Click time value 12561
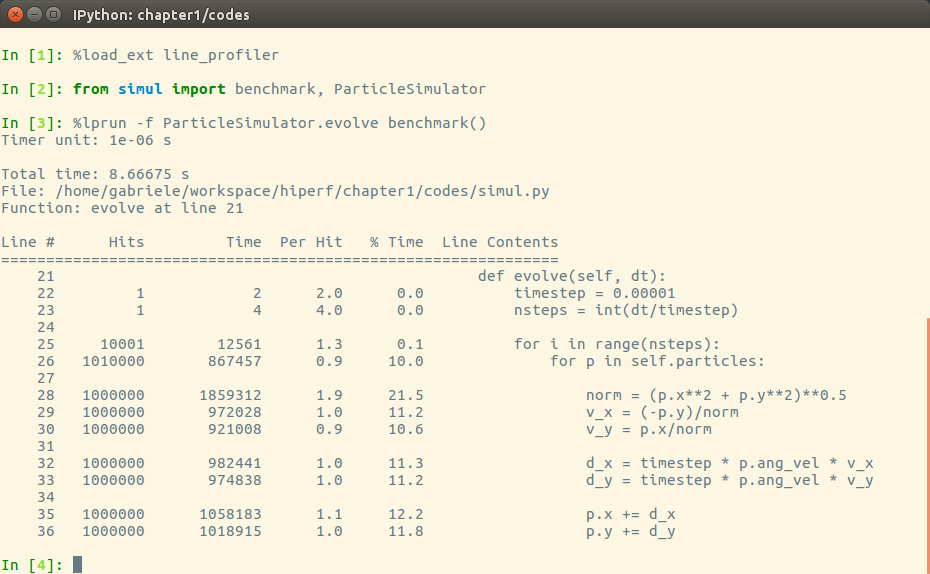The height and width of the screenshot is (574, 930). (239, 344)
